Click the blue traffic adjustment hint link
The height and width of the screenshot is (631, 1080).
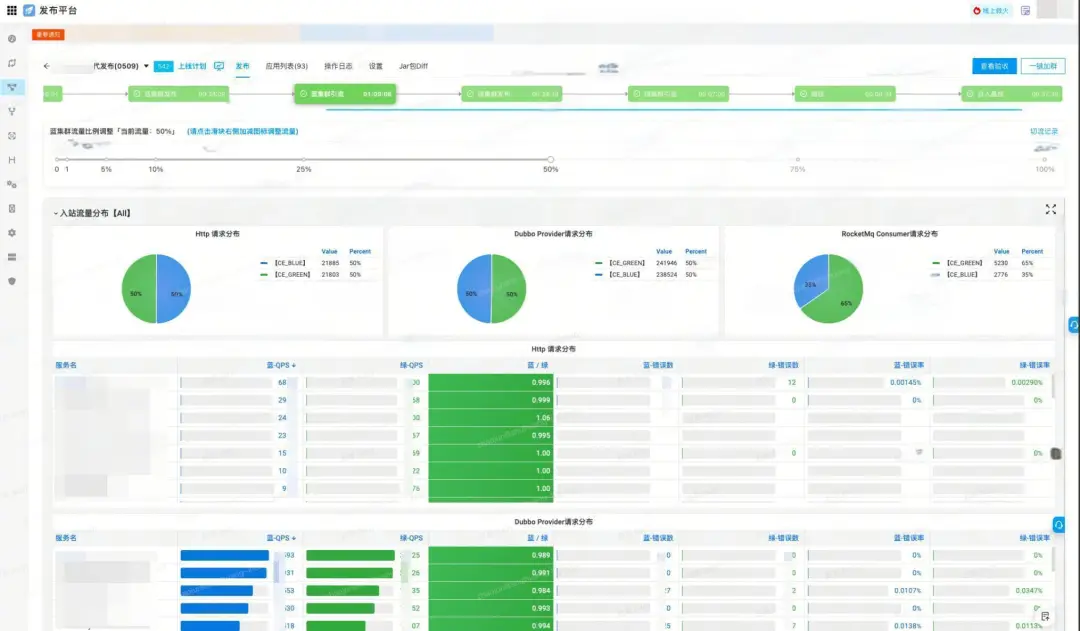click(x=242, y=131)
